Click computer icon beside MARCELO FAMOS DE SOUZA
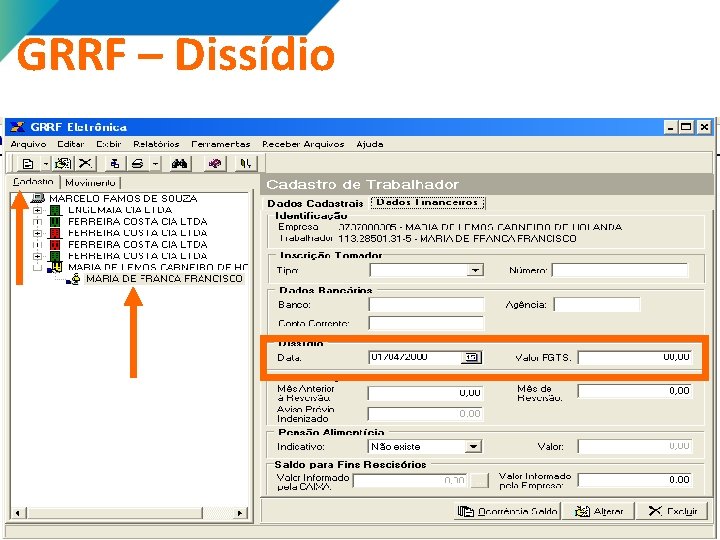This screenshot has width=720, height=540. click(x=38, y=198)
